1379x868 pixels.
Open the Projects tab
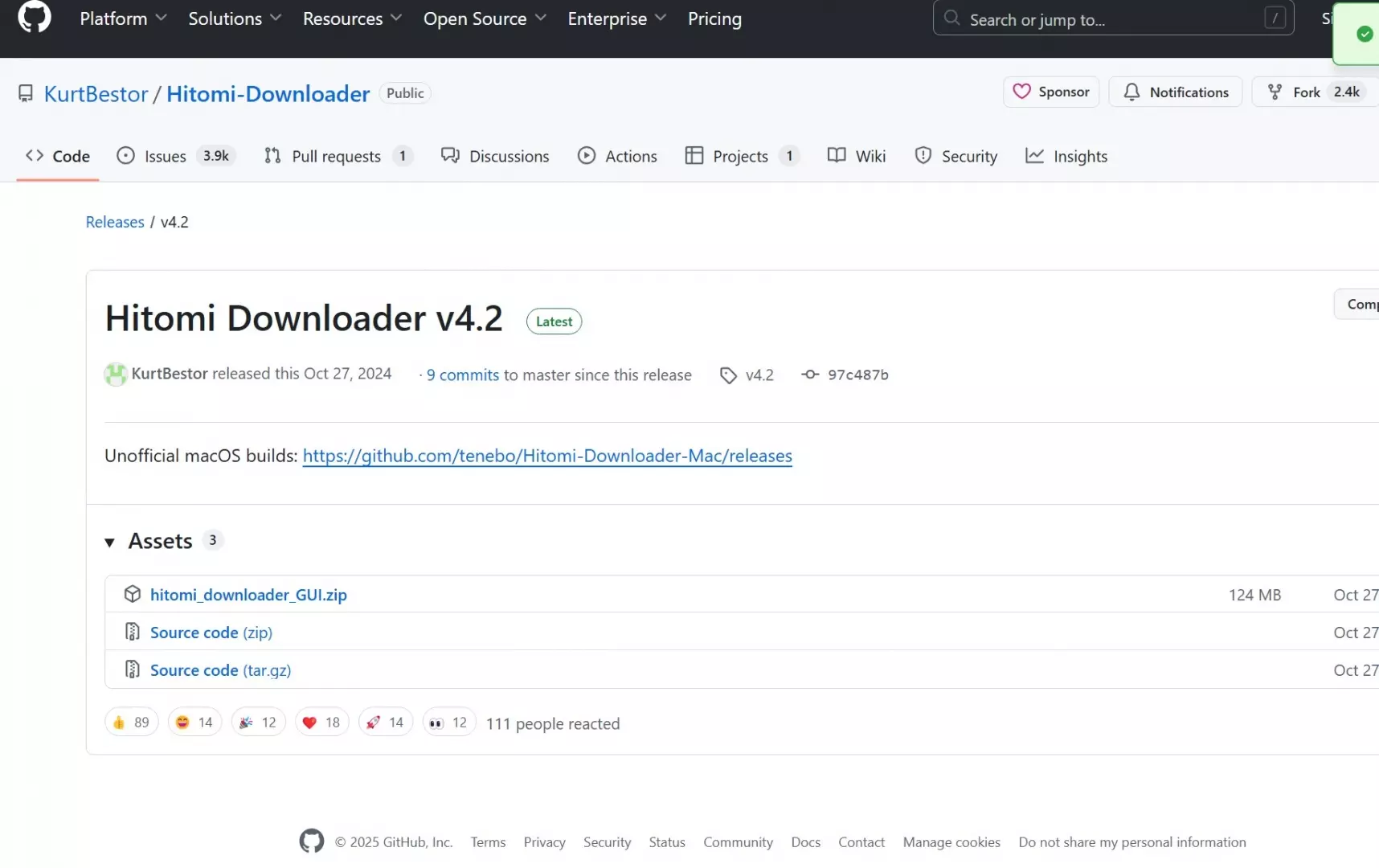742,156
